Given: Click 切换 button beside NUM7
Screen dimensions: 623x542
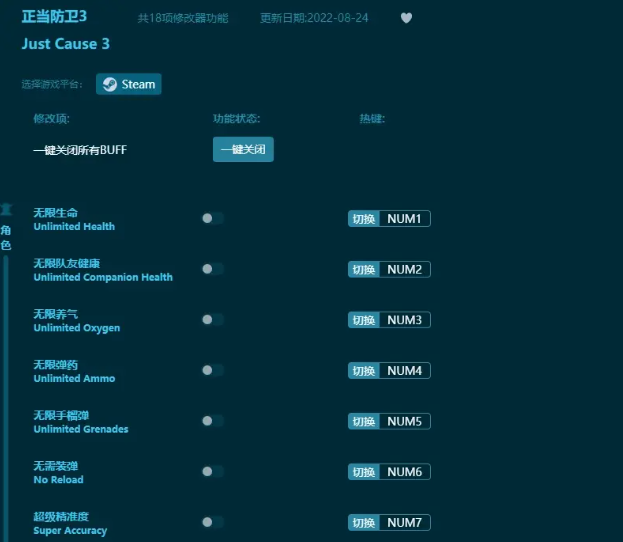Looking at the screenshot, I should pyautogui.click(x=364, y=523).
